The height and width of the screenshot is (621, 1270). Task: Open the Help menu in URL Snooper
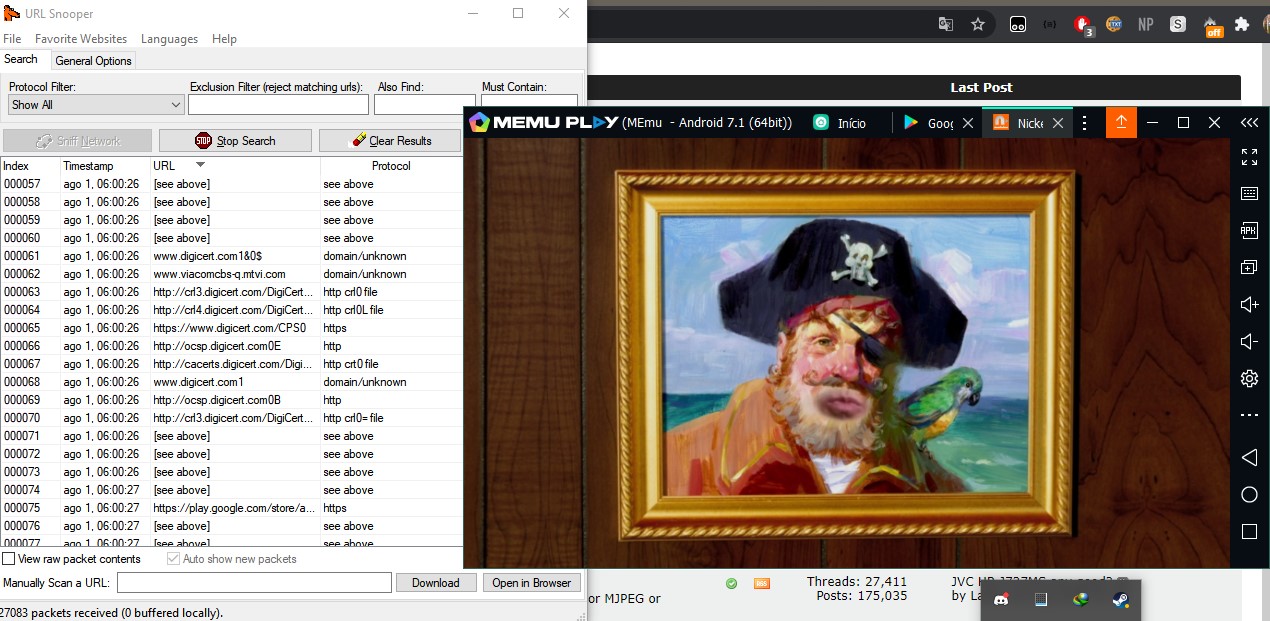click(224, 39)
